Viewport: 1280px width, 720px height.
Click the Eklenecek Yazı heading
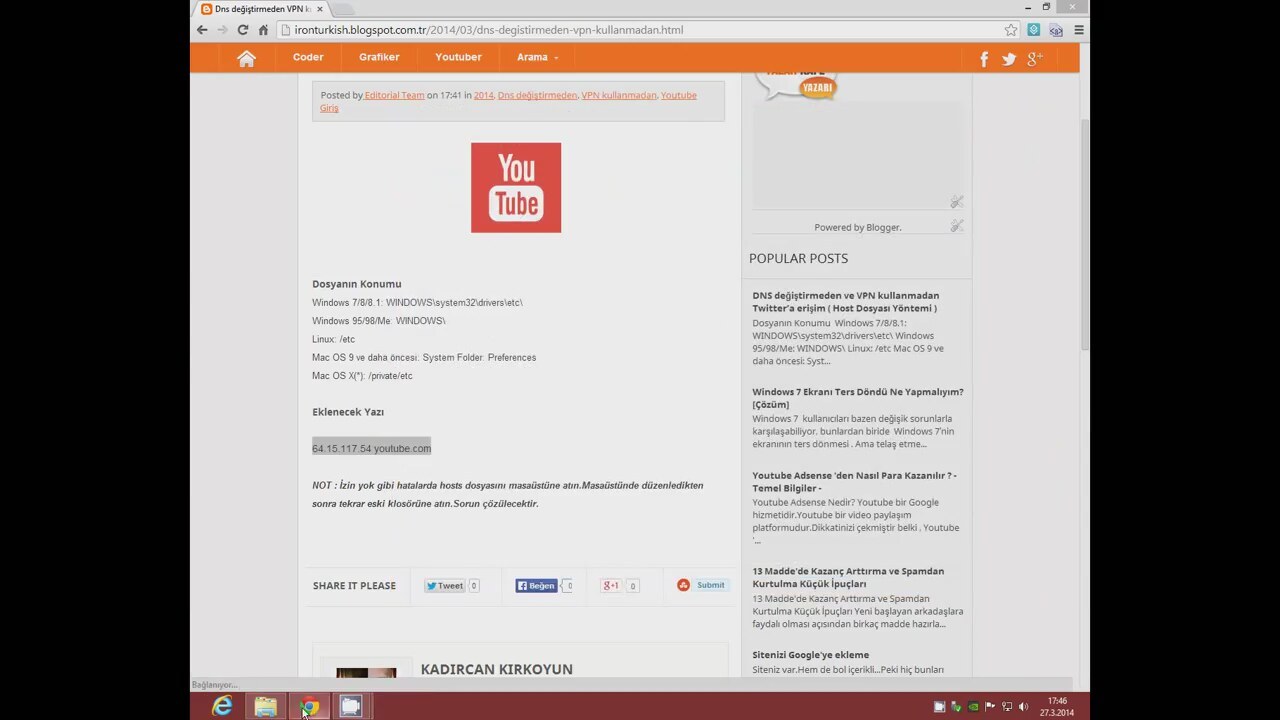click(x=348, y=412)
